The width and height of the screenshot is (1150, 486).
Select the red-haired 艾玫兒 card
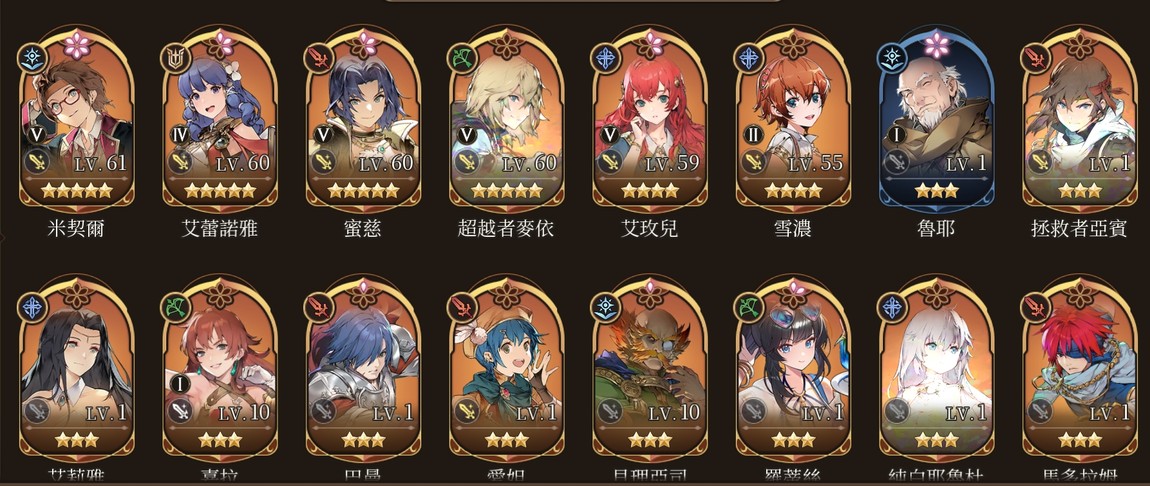click(x=650, y=121)
